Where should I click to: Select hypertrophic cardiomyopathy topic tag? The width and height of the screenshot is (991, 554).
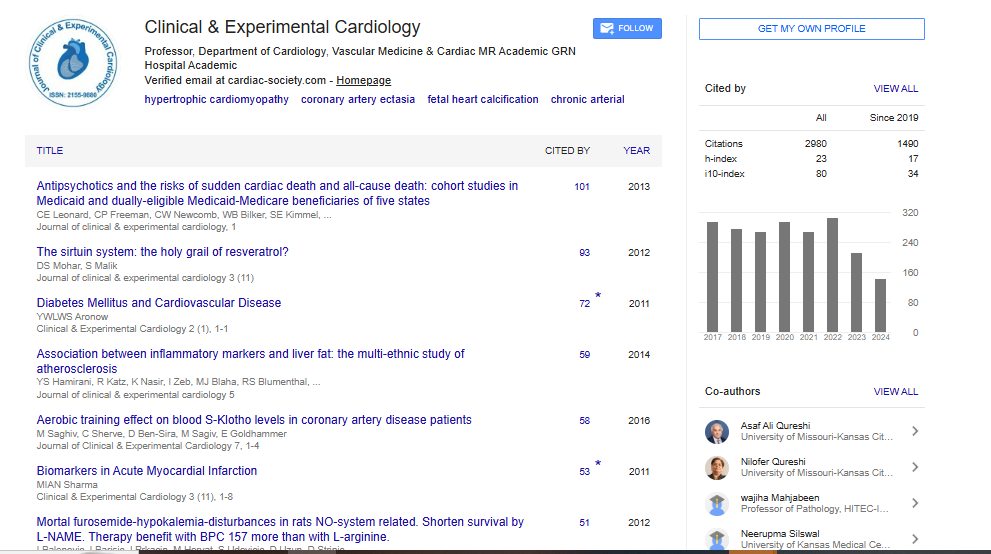216,99
